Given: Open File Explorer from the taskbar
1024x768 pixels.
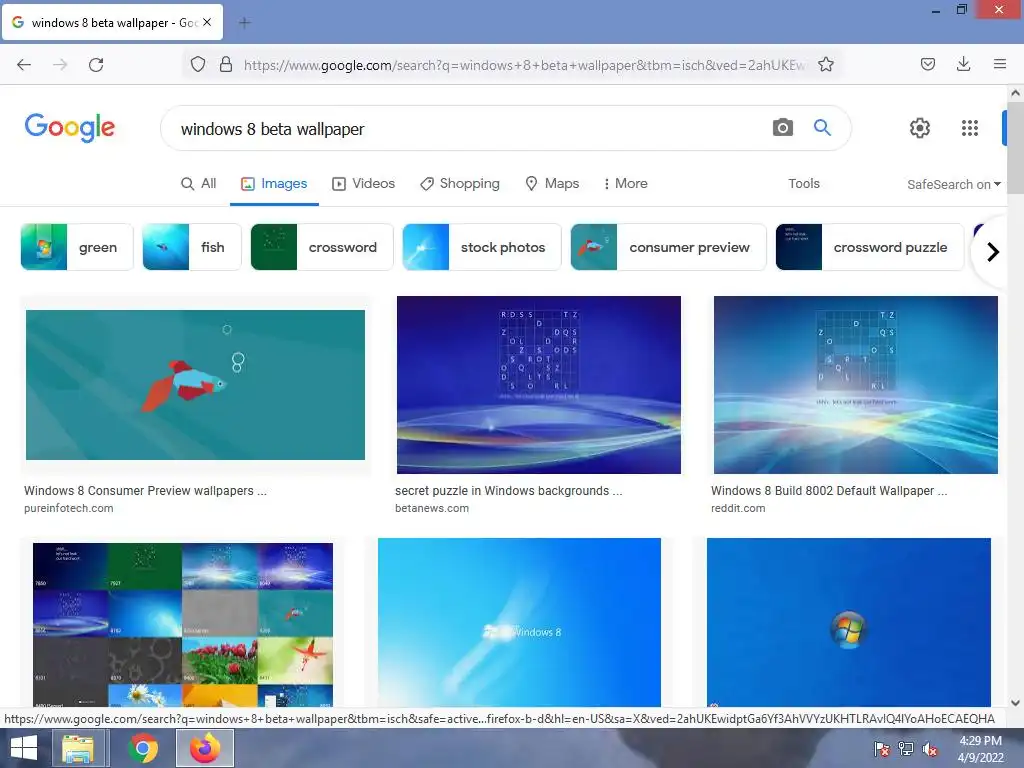Looking at the screenshot, I should (78, 748).
